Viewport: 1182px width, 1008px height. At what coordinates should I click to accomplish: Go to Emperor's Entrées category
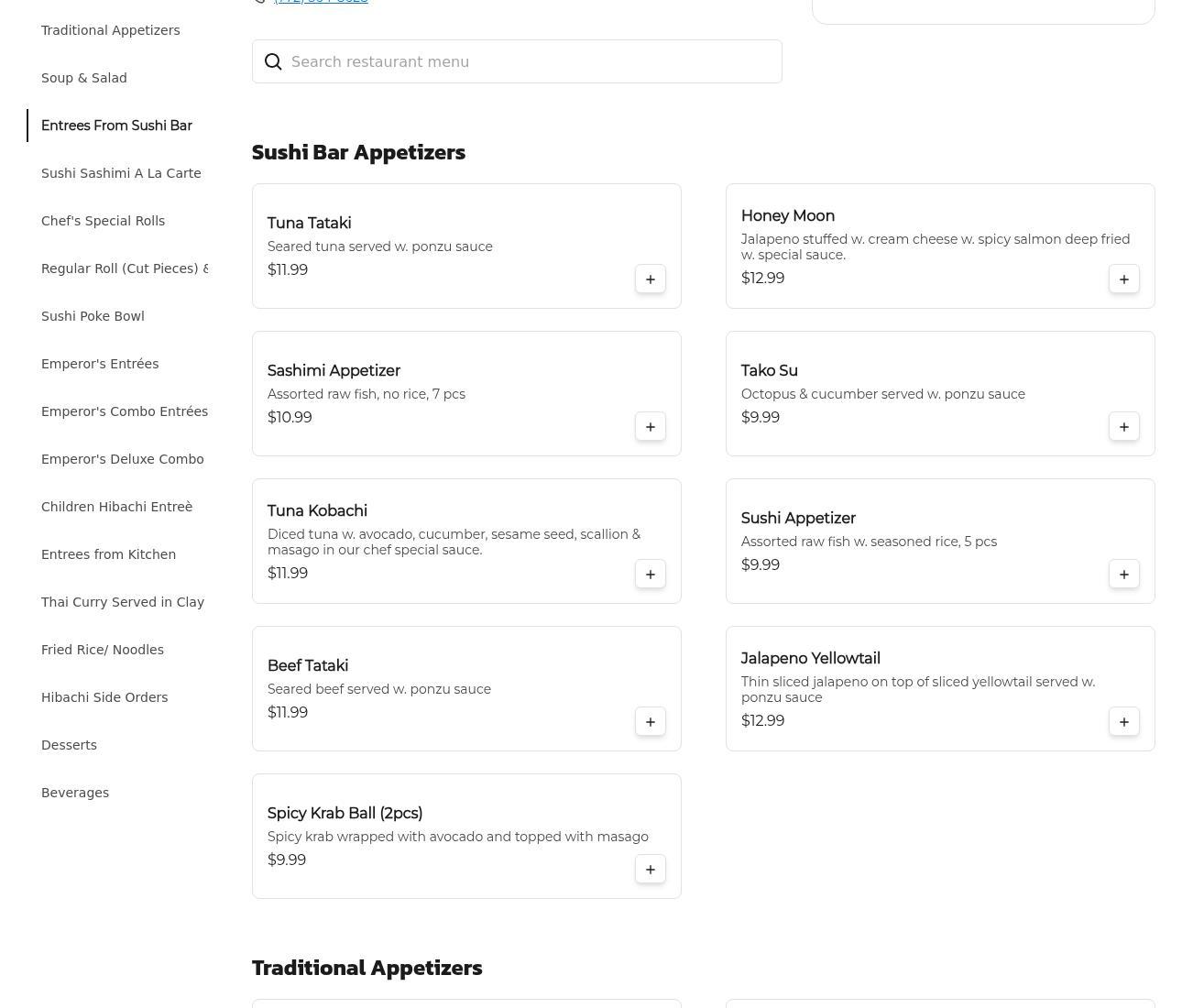[100, 364]
